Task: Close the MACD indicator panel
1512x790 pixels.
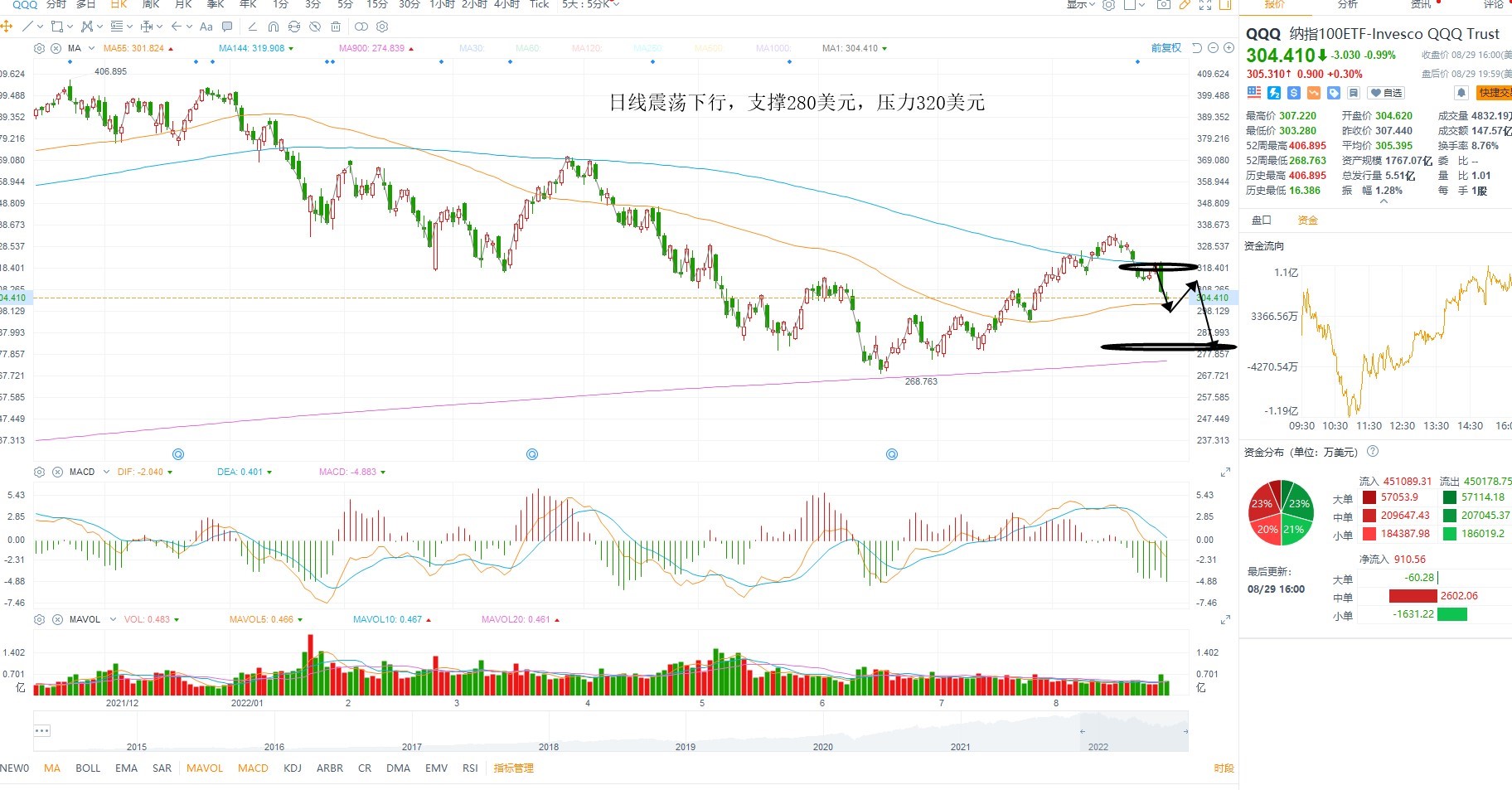Action: point(57,472)
